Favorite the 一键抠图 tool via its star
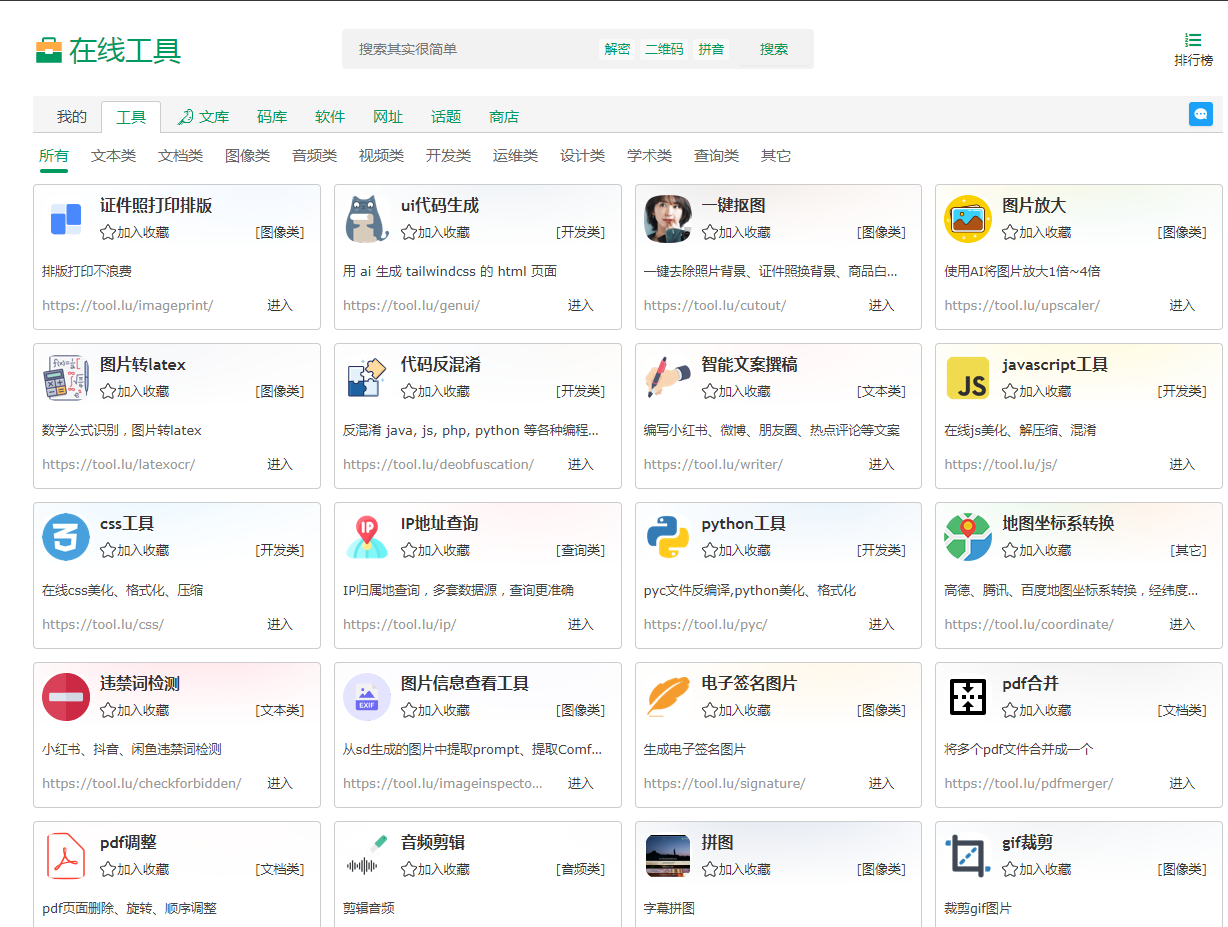 click(x=708, y=232)
